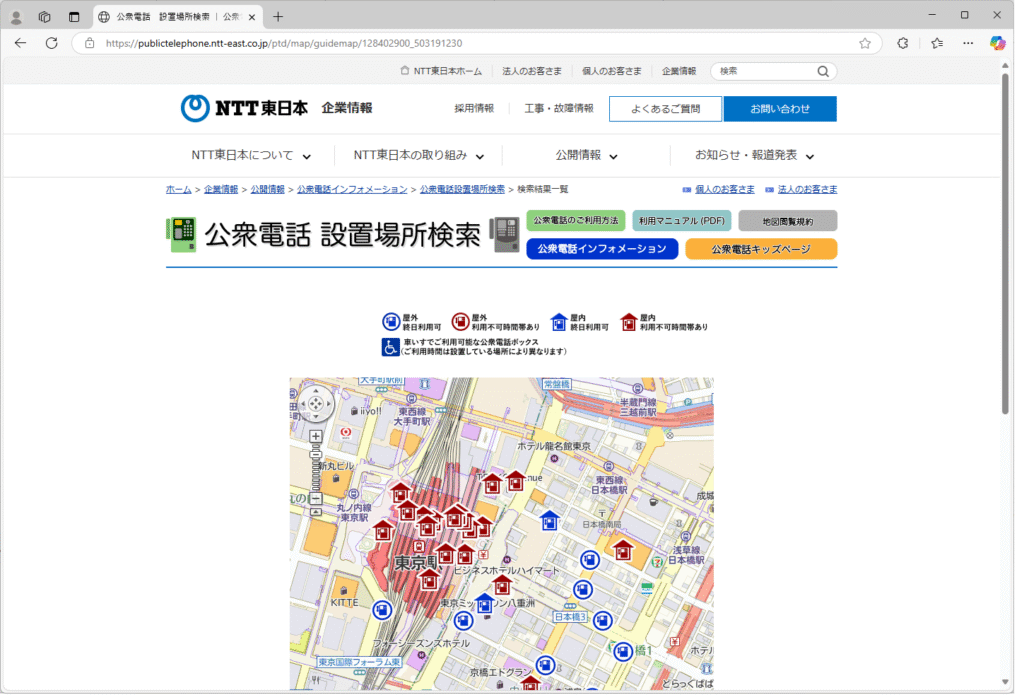Launch Copilot from the browser toolbar
The image size is (1024, 695).
click(997, 43)
